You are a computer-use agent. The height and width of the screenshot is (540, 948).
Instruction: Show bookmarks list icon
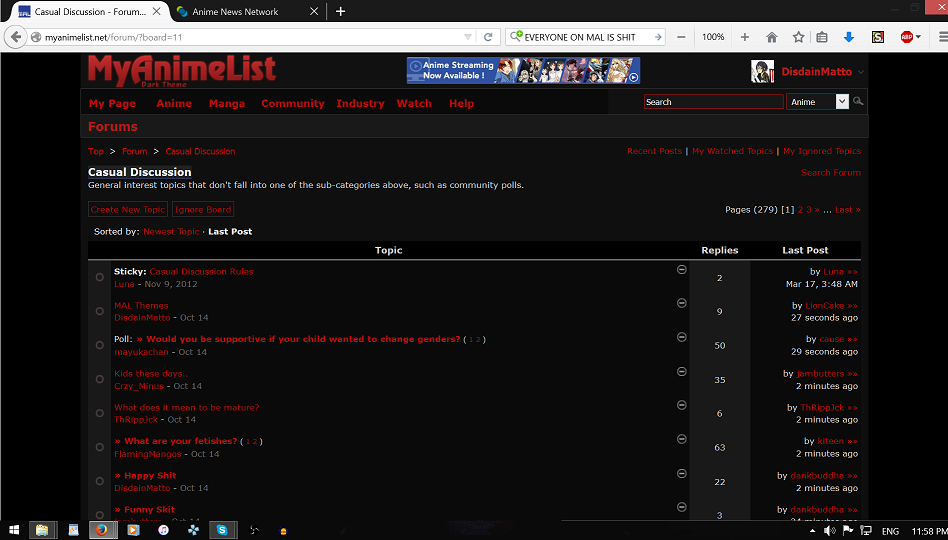coord(822,37)
